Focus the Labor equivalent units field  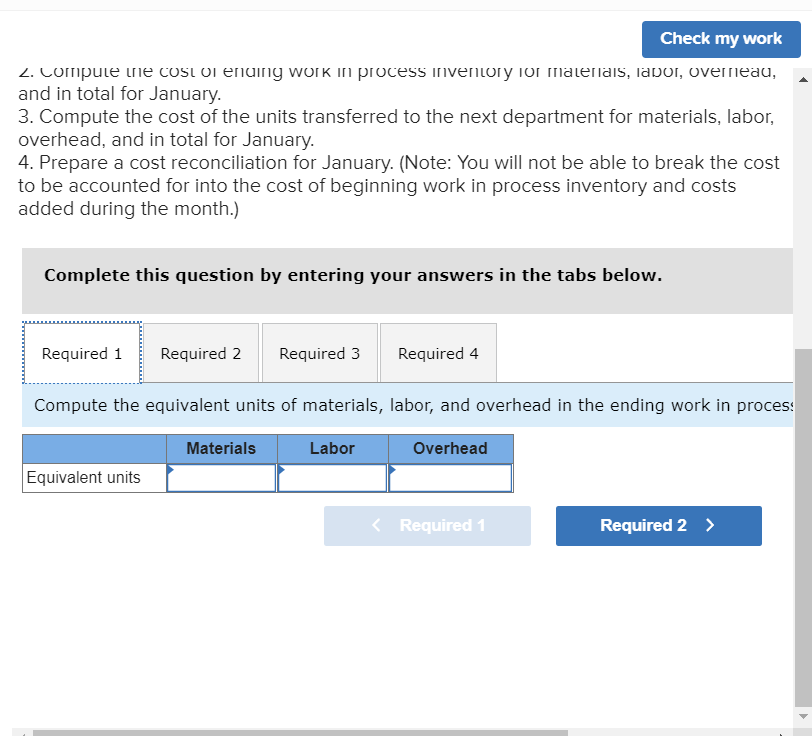point(332,478)
